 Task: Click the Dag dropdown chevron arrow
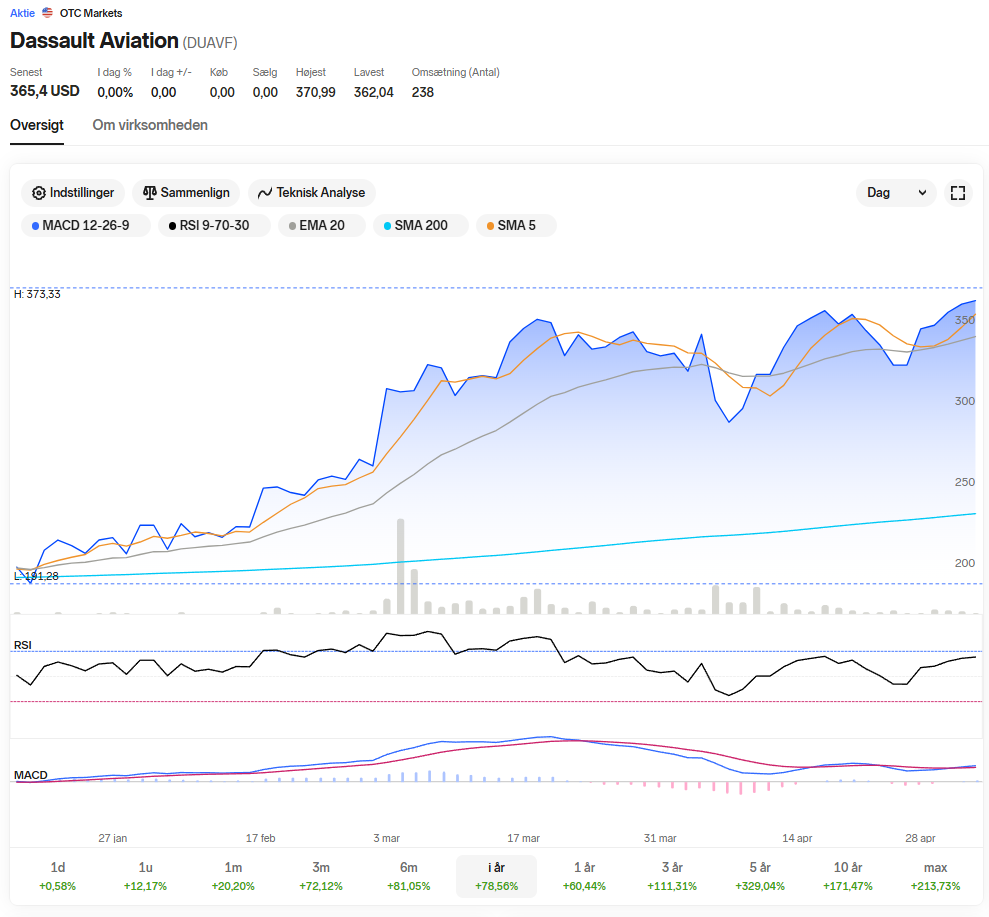[922, 193]
